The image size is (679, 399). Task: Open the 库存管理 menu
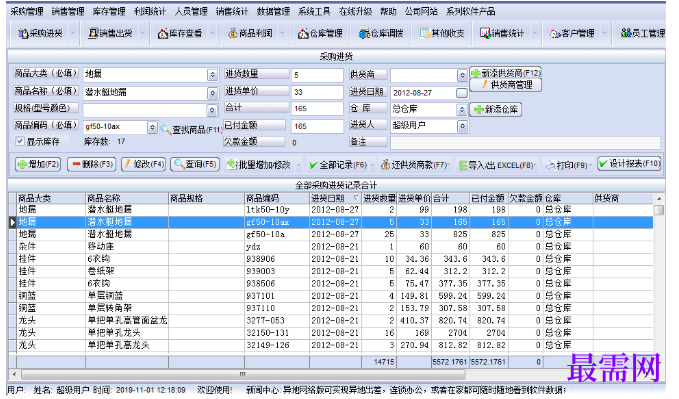pyautogui.click(x=109, y=11)
